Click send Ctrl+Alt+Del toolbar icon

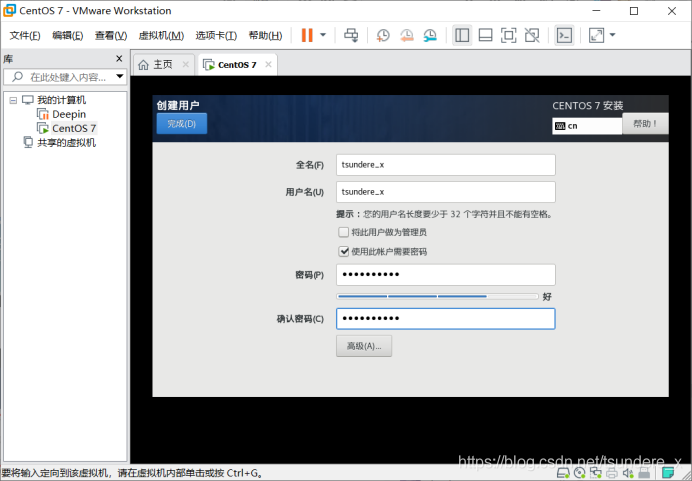(351, 35)
